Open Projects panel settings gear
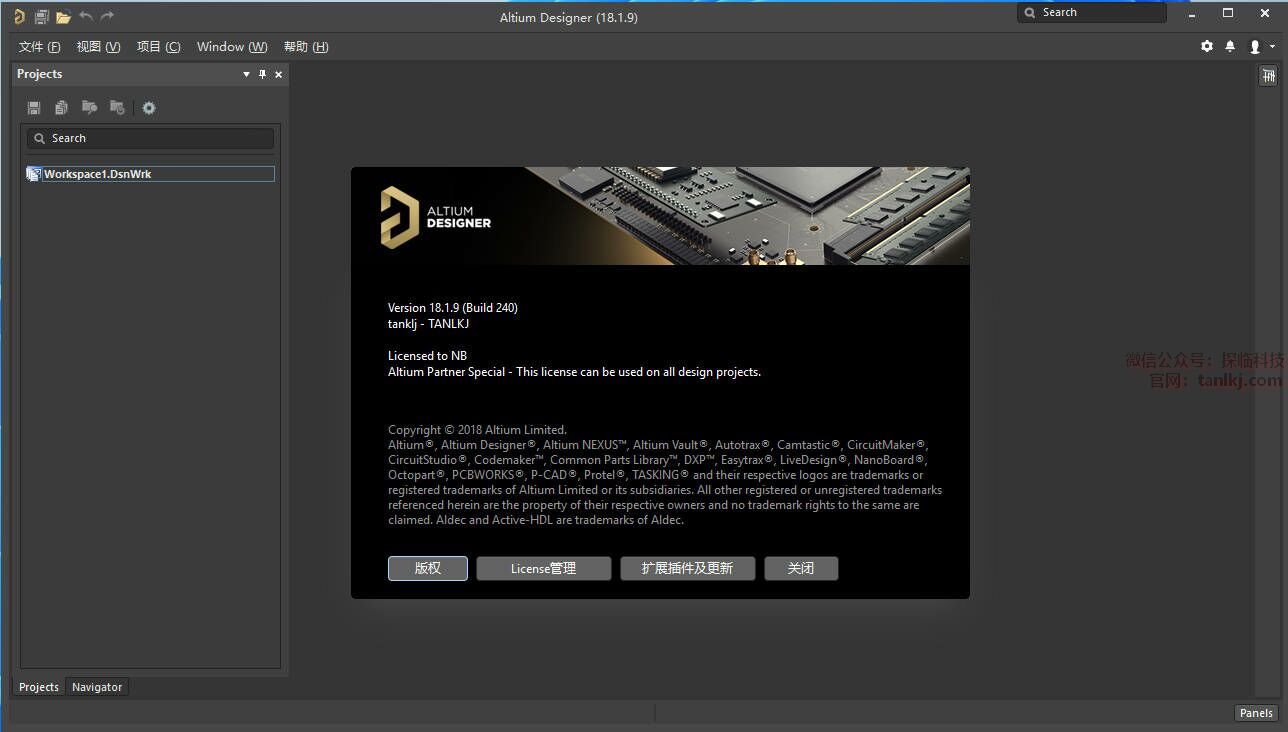 (x=149, y=108)
